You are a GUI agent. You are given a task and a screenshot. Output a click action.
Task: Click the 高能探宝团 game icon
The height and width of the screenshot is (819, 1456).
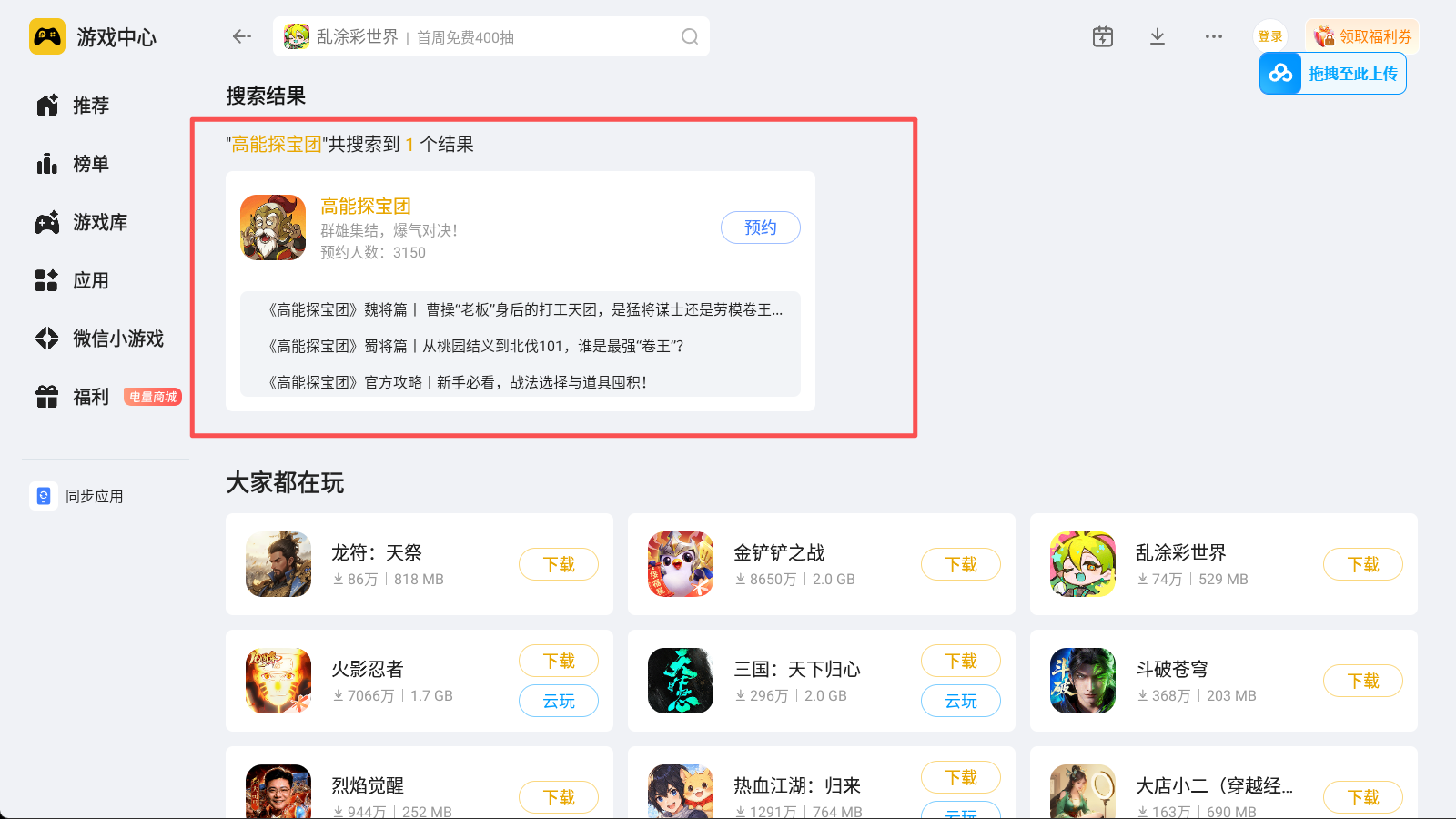[x=273, y=227]
